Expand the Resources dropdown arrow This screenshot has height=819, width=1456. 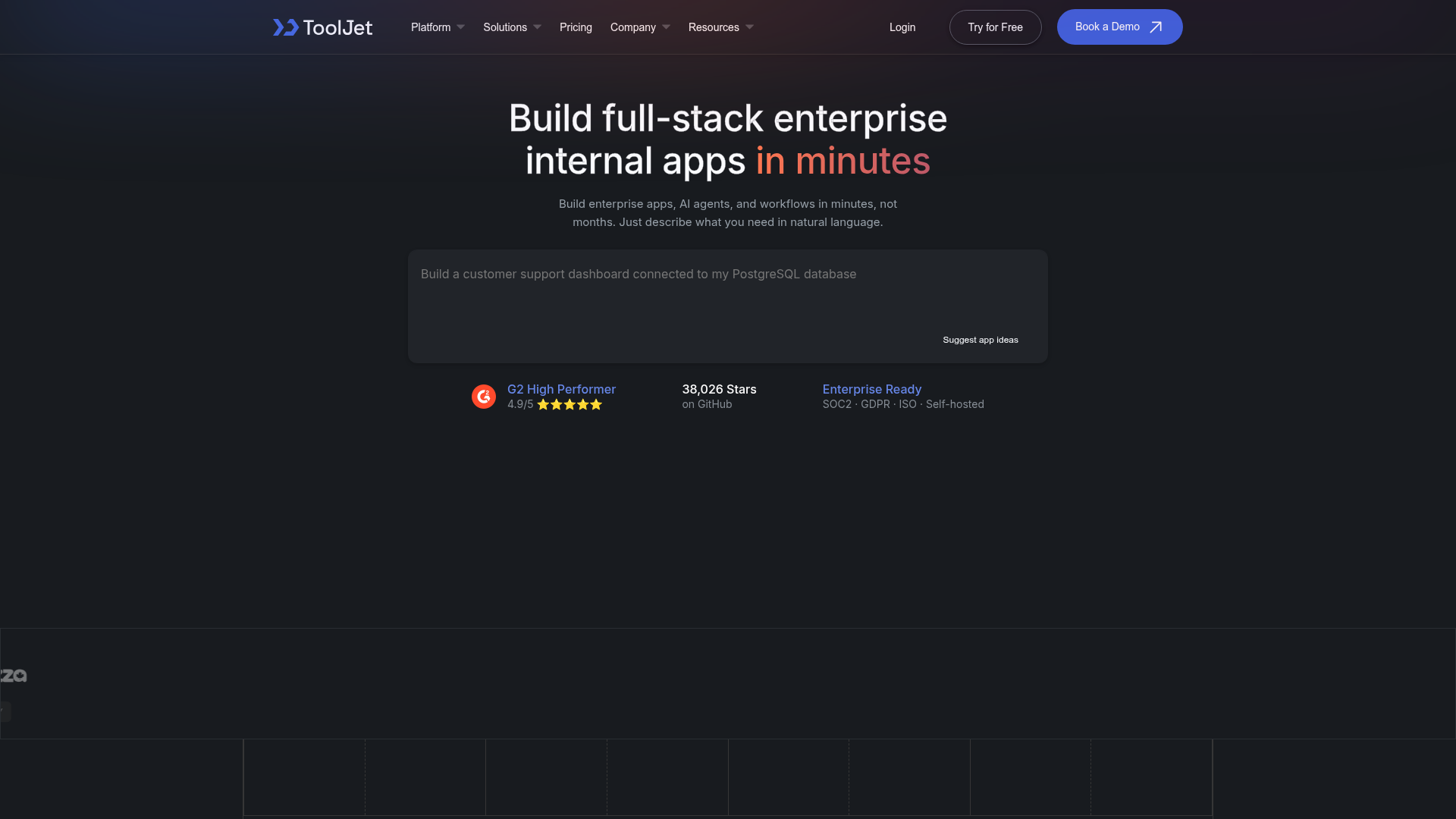coord(749,27)
